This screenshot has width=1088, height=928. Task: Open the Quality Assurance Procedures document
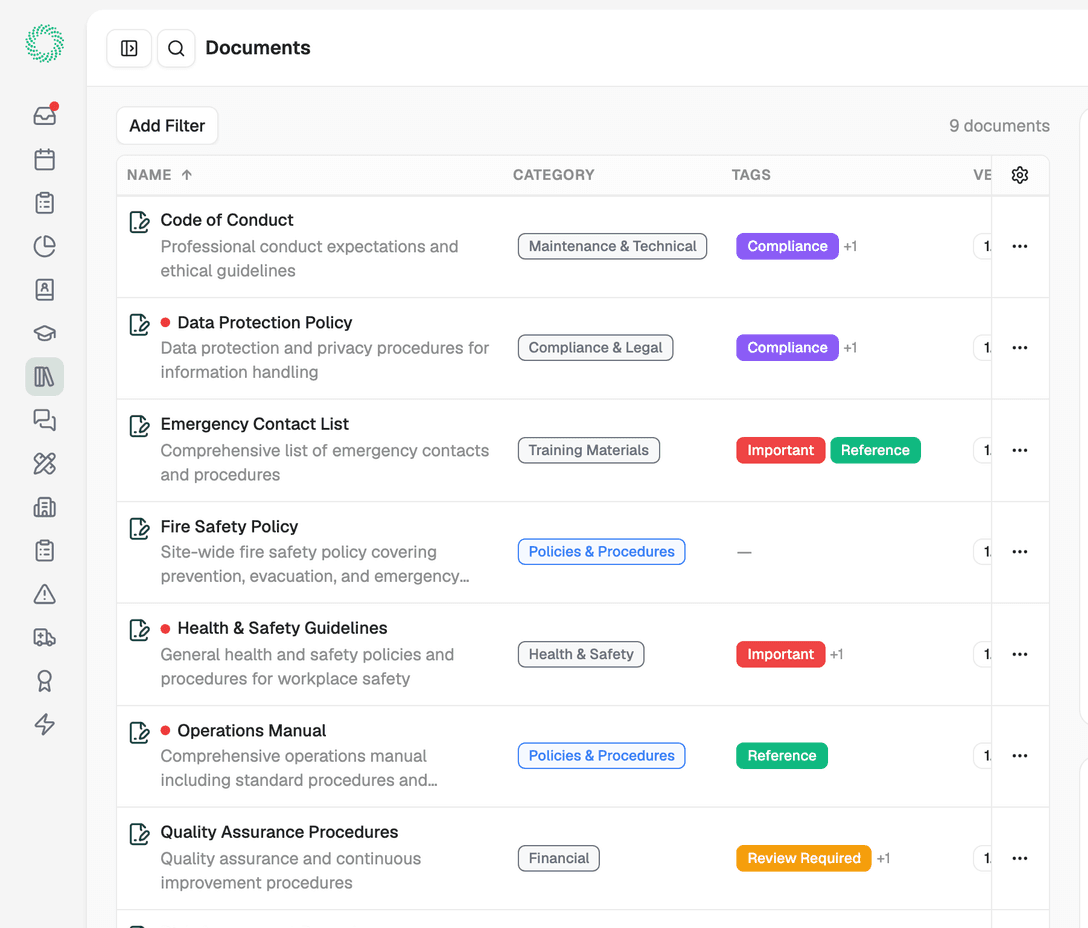[x=280, y=832]
